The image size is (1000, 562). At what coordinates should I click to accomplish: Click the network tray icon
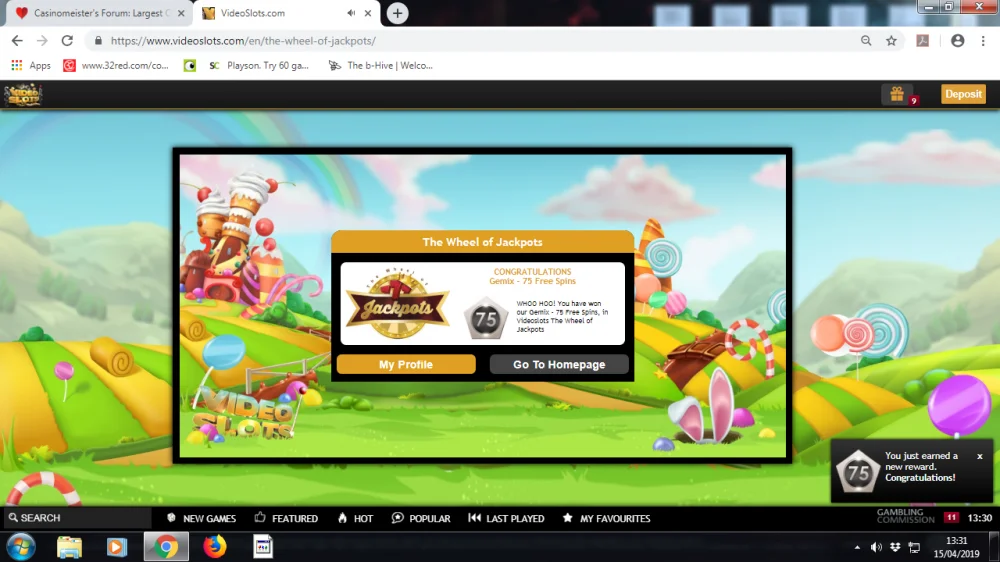tap(914, 547)
